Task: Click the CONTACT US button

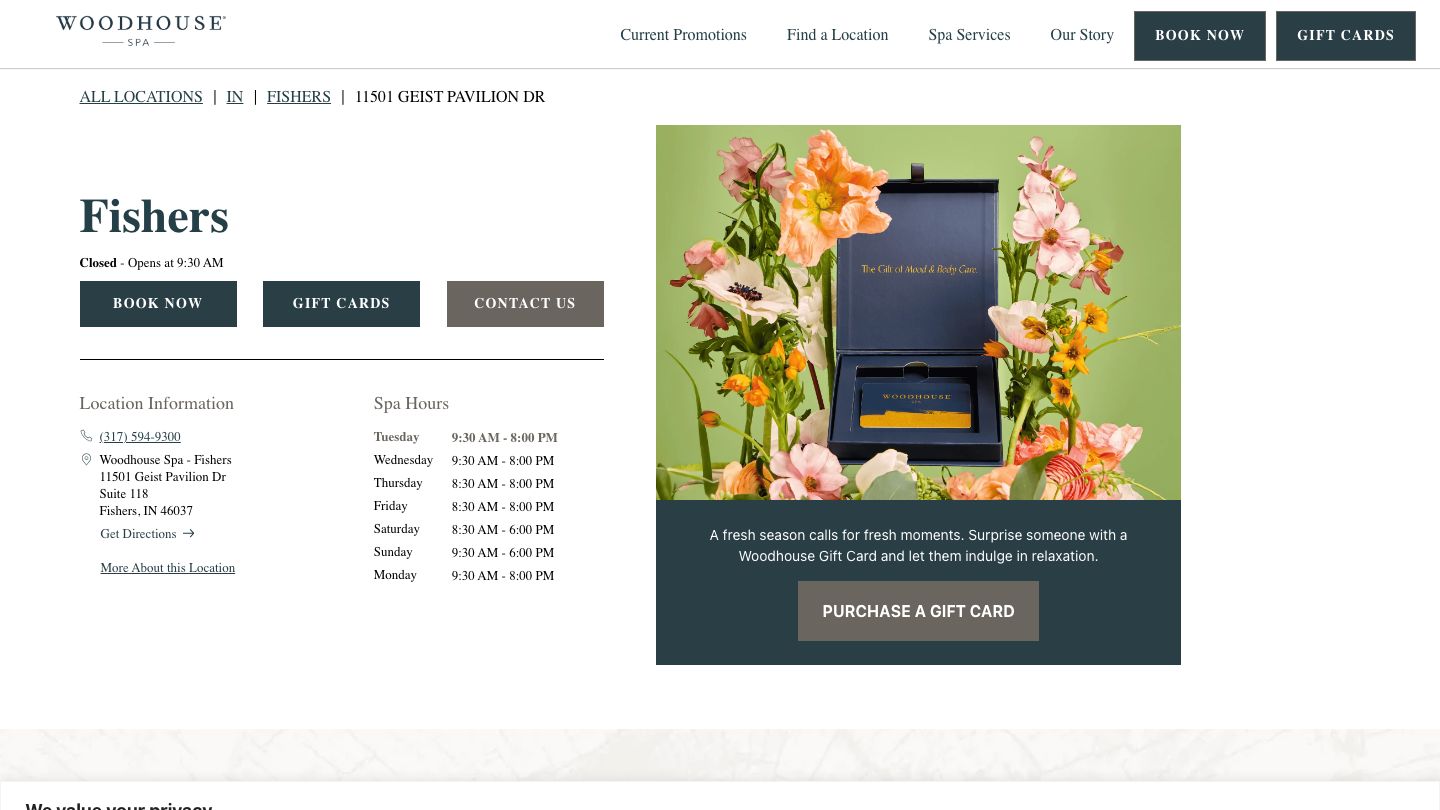Action: point(525,304)
